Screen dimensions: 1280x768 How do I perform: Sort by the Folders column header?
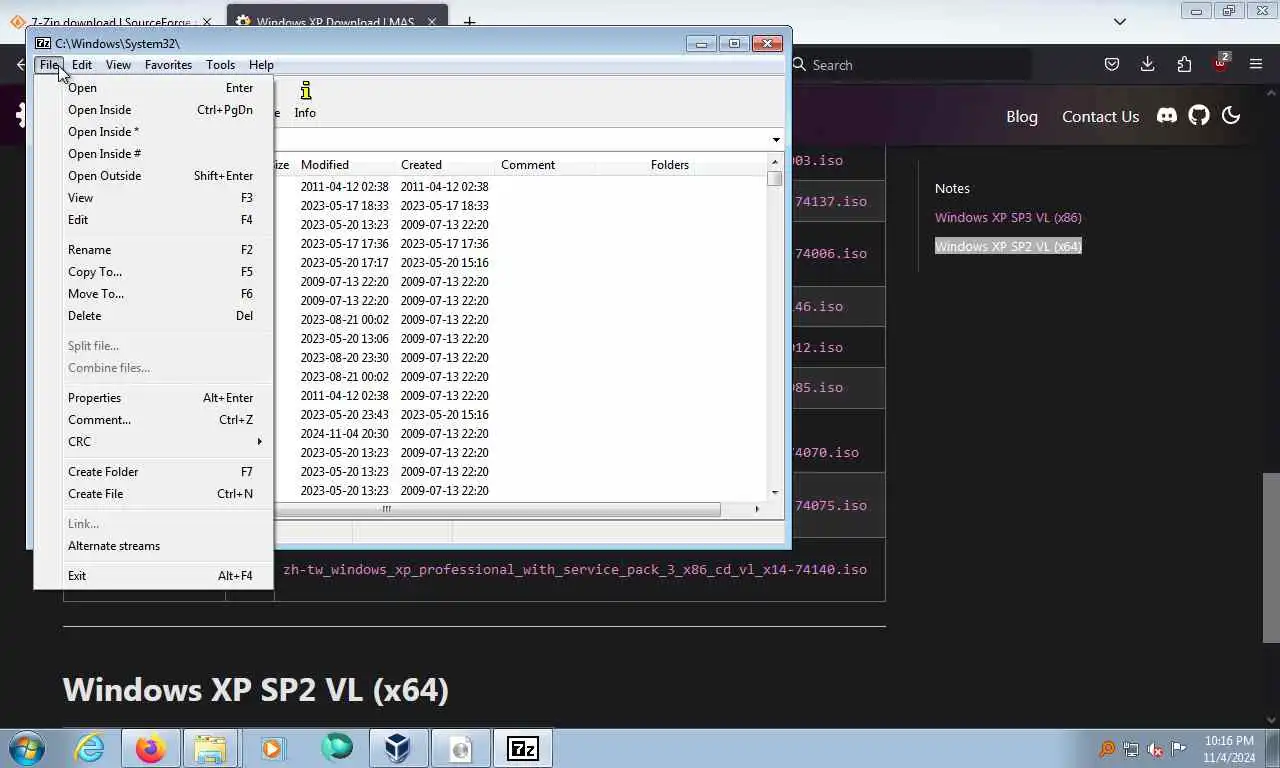point(644,165)
